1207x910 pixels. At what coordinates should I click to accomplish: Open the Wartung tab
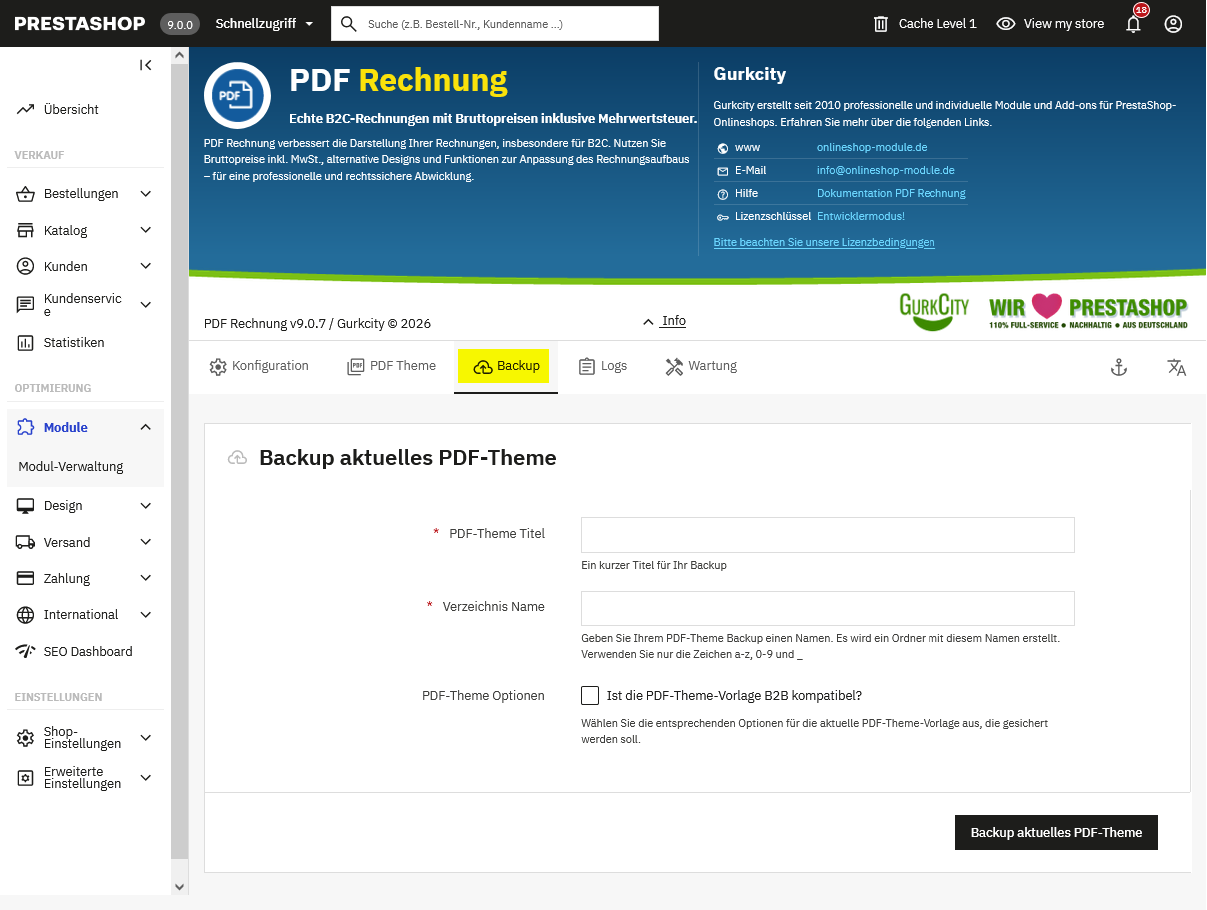click(701, 366)
